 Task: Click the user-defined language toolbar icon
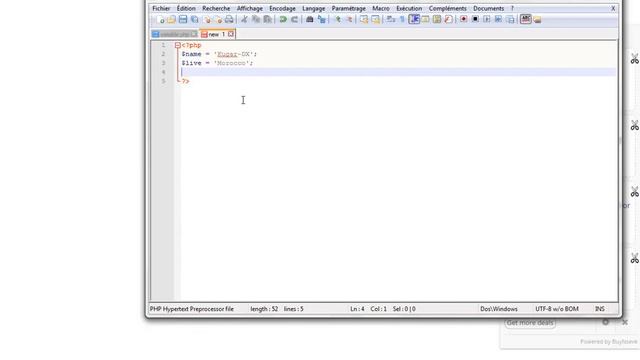425,19
